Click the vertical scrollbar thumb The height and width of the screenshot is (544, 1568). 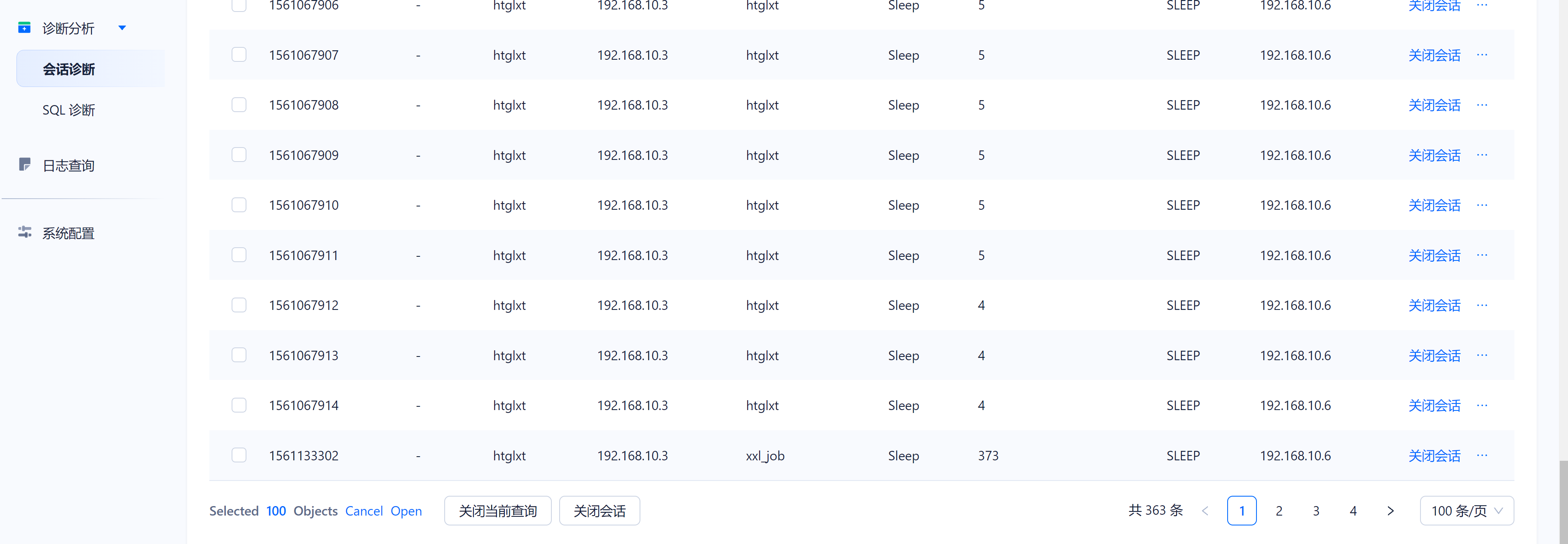coord(1563,502)
